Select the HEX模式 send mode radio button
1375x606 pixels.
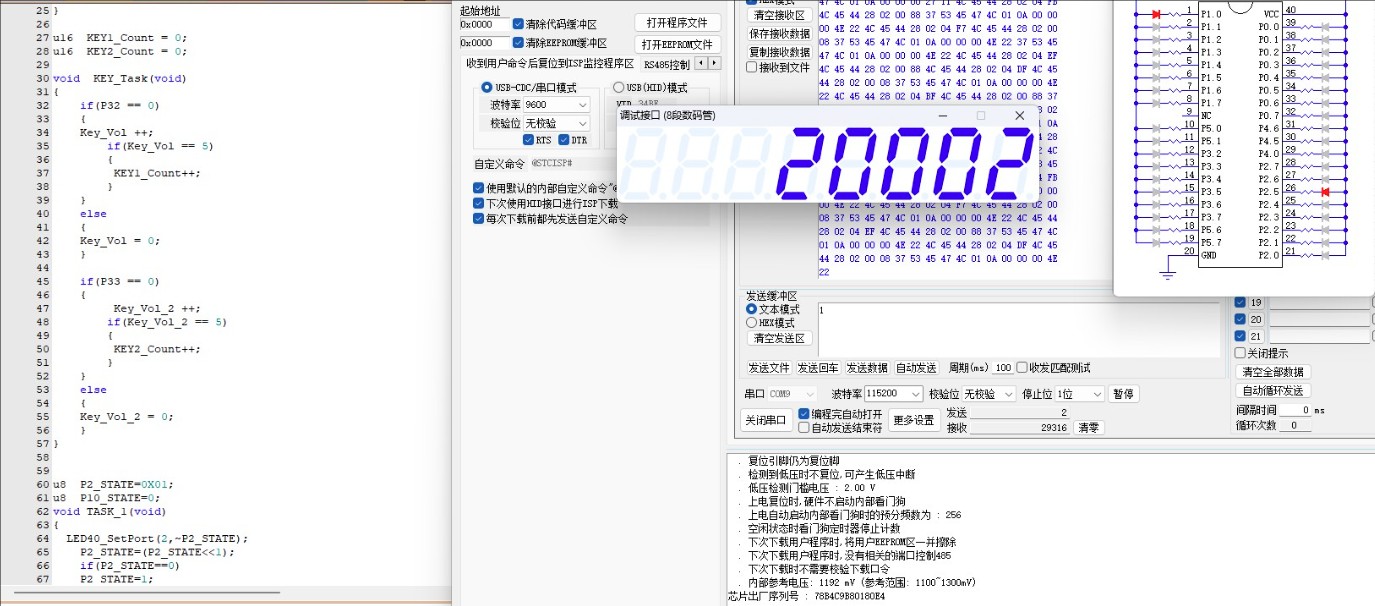tap(752, 323)
